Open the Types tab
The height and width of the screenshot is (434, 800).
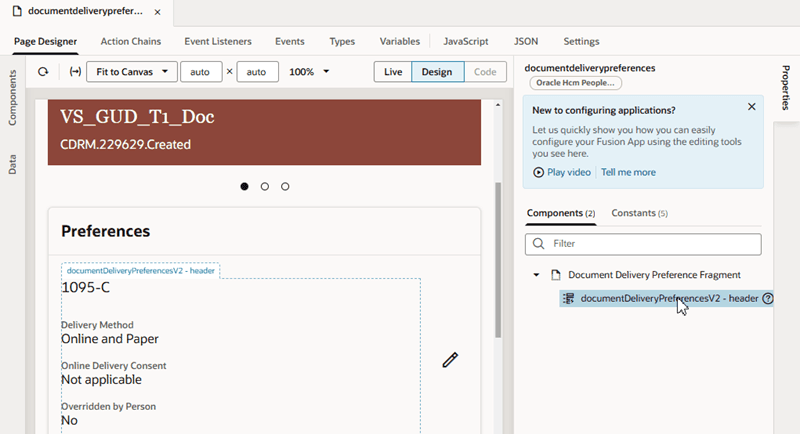(342, 41)
